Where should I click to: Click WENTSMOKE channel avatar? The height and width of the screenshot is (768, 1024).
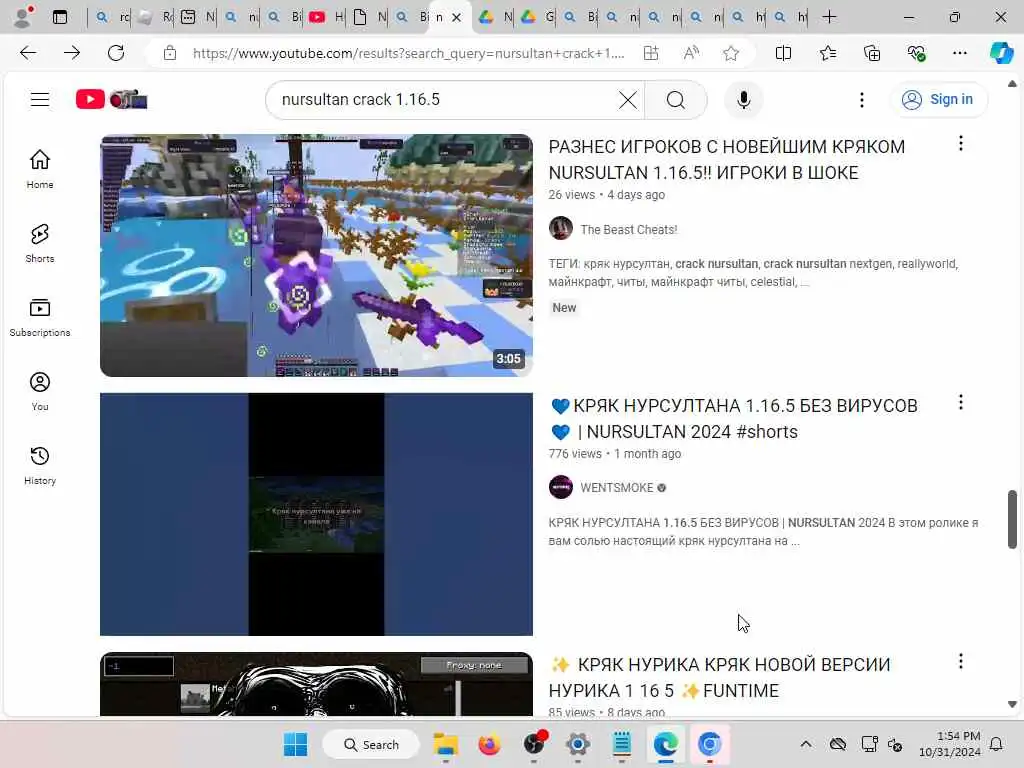(560, 487)
